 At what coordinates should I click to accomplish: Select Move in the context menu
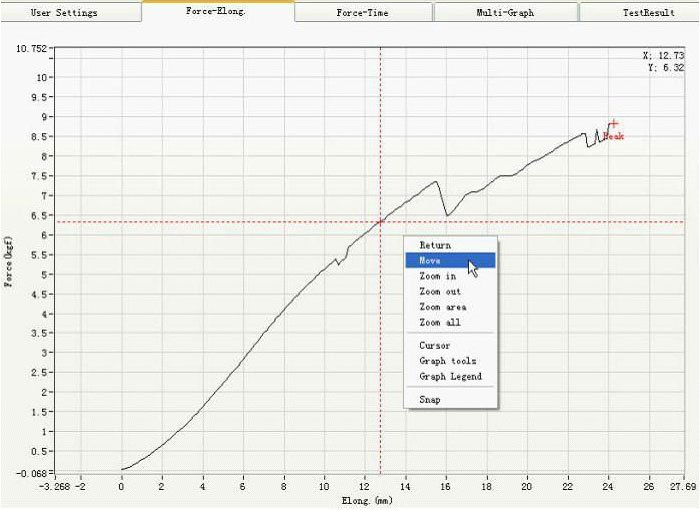[431, 260]
